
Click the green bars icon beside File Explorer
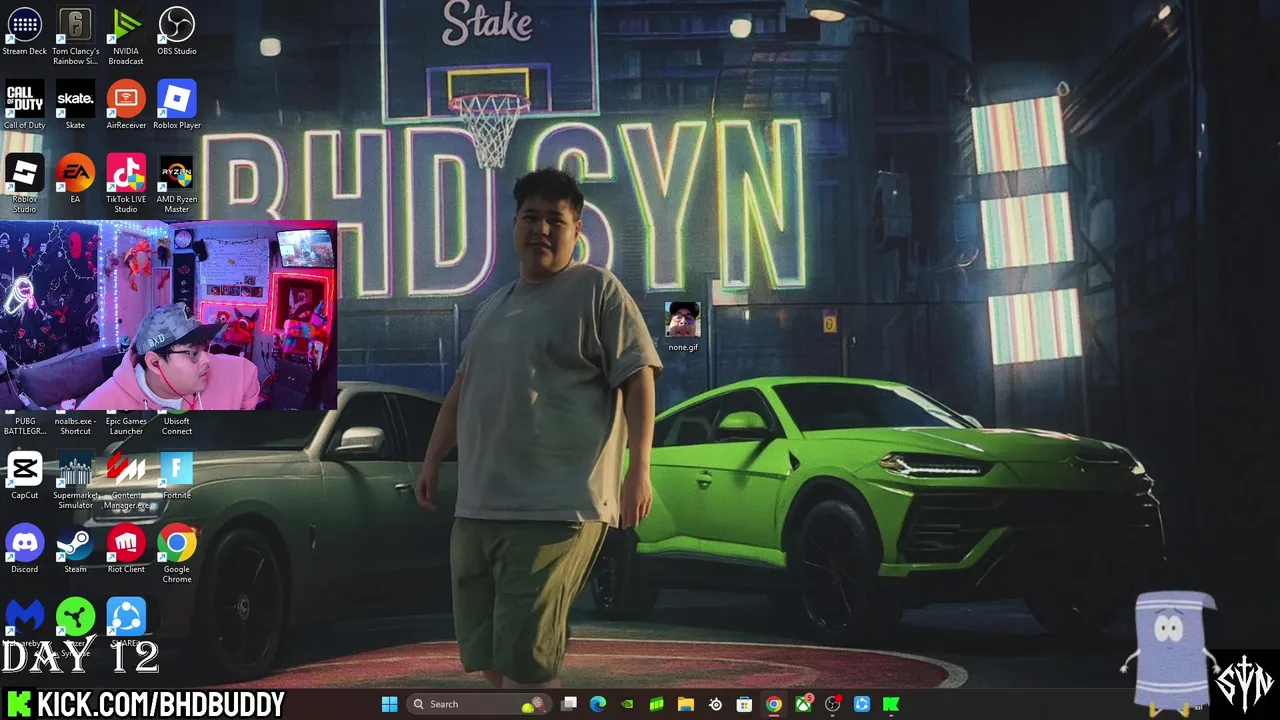[656, 704]
